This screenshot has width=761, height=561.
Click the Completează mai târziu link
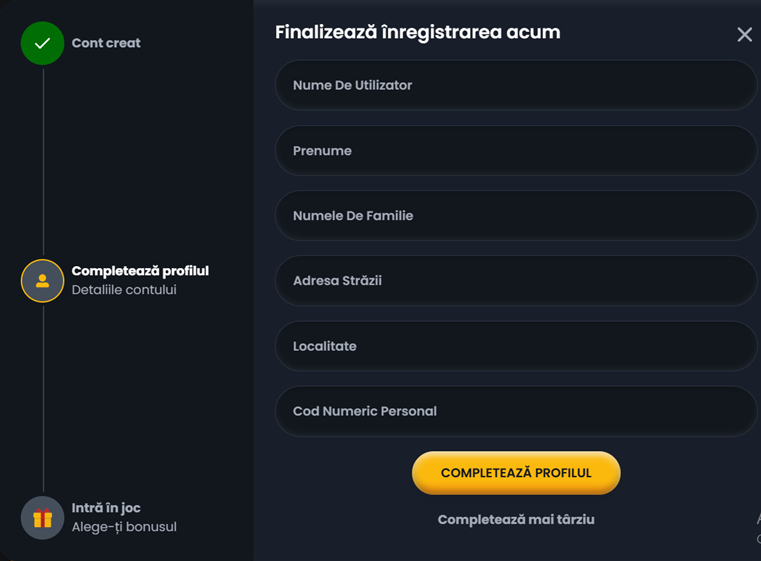tap(516, 520)
